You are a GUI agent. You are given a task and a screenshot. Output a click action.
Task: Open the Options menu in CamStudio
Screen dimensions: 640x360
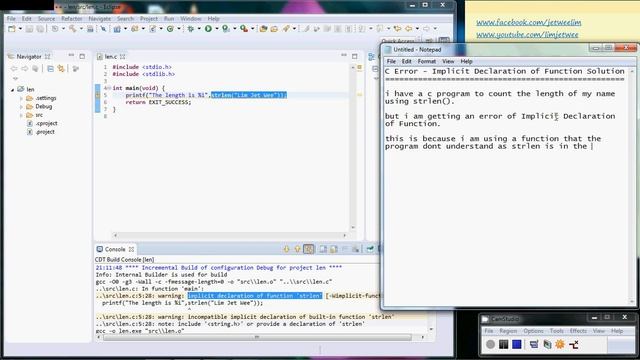coord(533,331)
